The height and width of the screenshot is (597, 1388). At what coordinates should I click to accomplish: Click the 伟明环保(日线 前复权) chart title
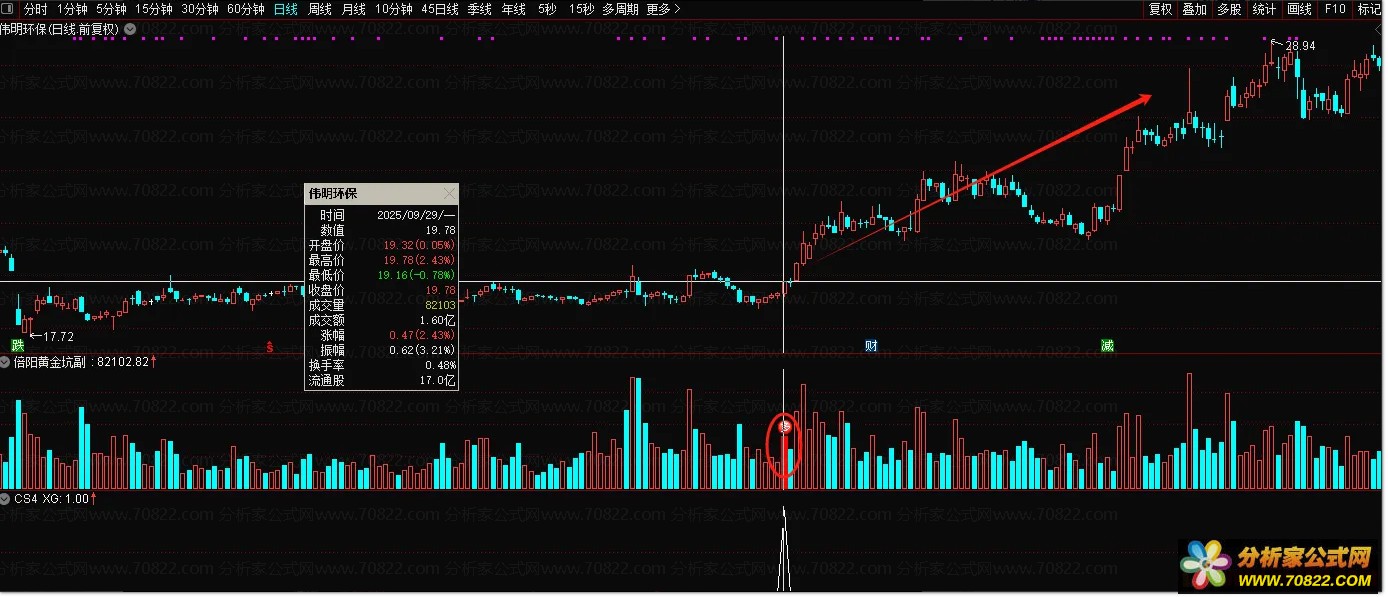point(60,29)
